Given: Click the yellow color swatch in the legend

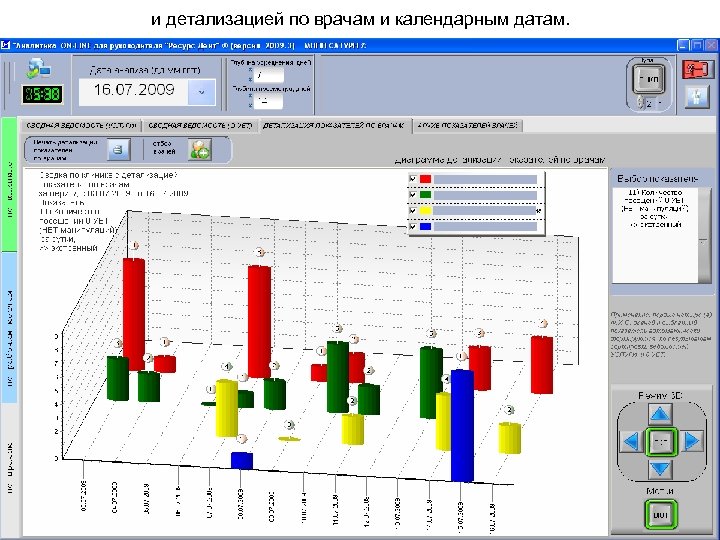Looking at the screenshot, I should tap(426, 211).
